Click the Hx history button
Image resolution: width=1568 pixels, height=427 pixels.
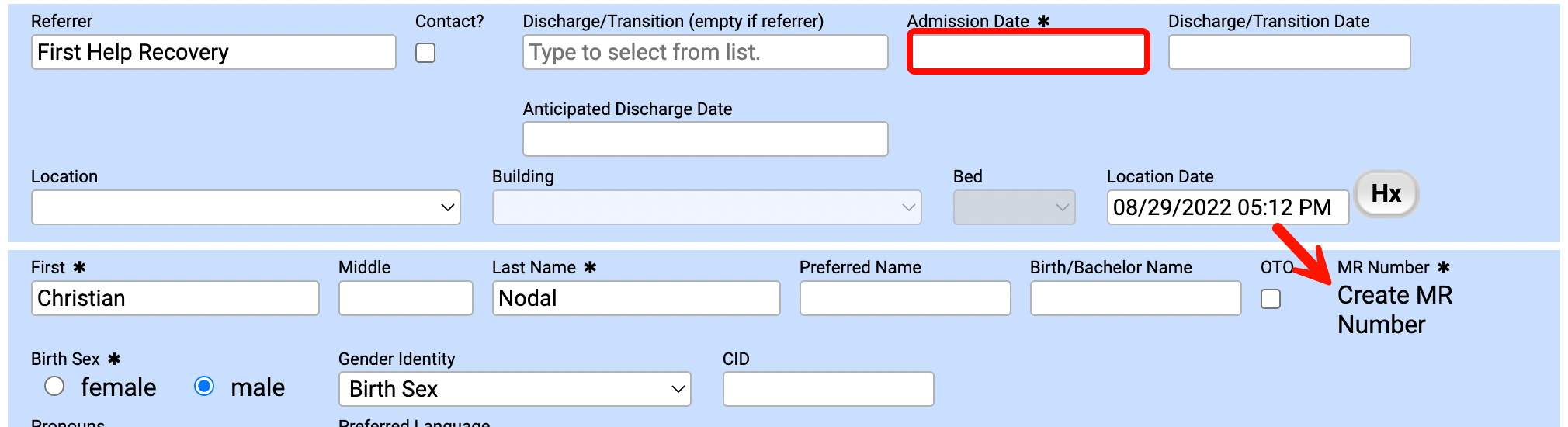[x=1386, y=194]
